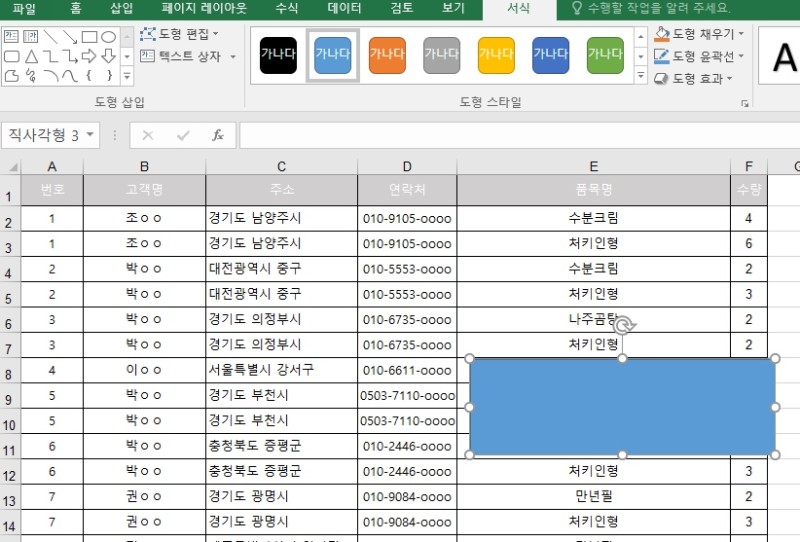Expand the shape styles gallery
Viewport: 800px width, 542px height.
pyautogui.click(x=641, y=76)
